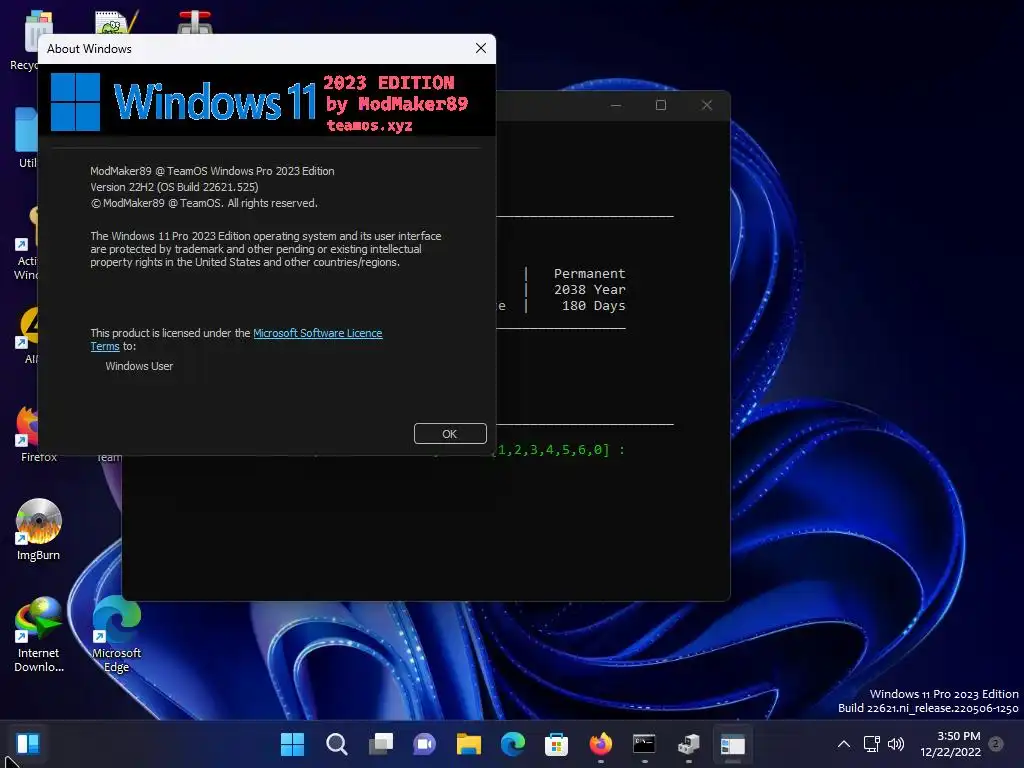The width and height of the screenshot is (1024, 768).
Task: Launch Microsoft Edge from taskbar
Action: 513,744
